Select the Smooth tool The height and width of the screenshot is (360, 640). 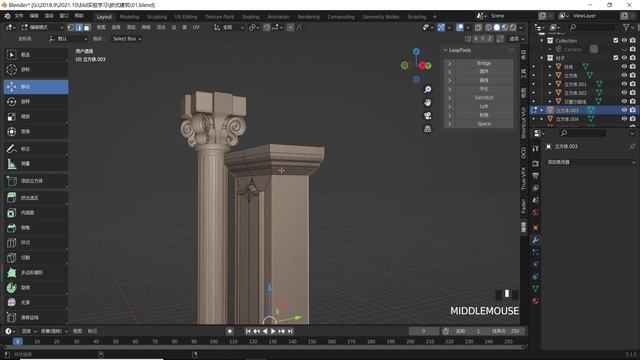(35, 302)
